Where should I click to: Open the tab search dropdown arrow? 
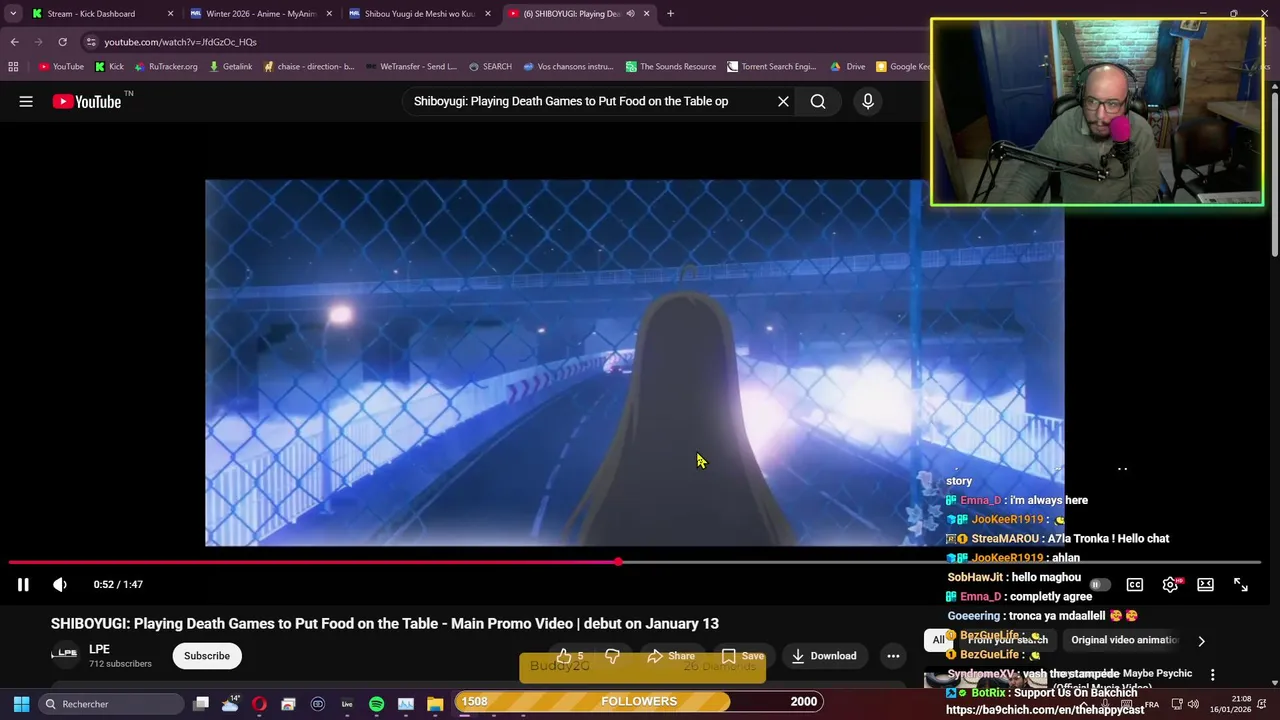coord(13,13)
